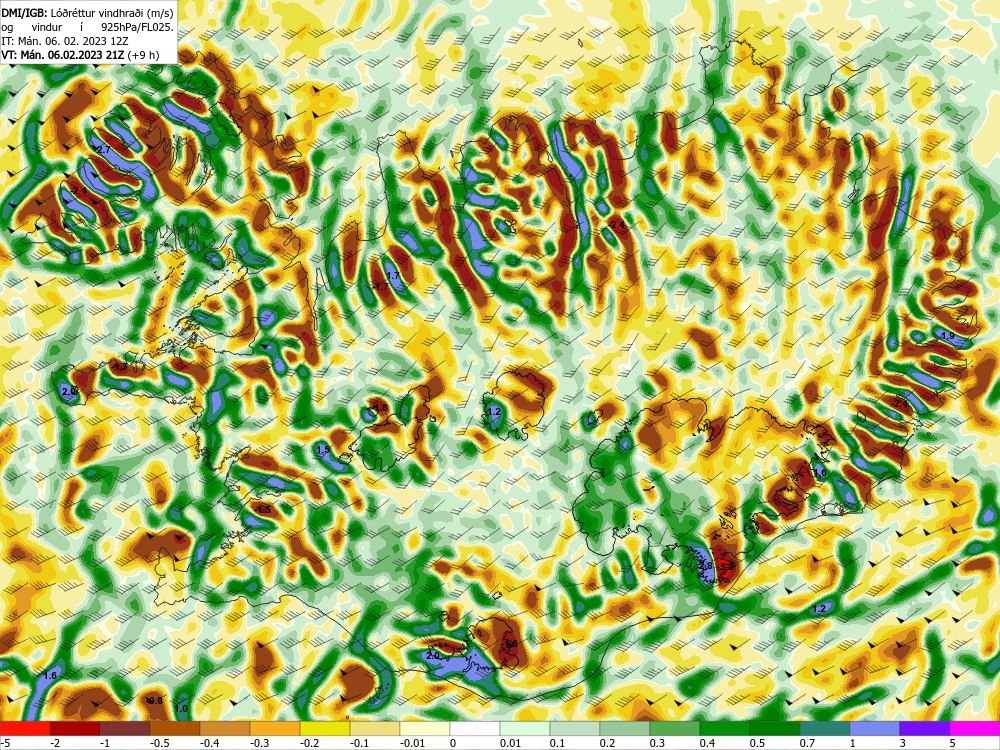Pick the green legend swatch between 0.3 and 0.4
Viewport: 1000px width, 750px height.
coord(675,728)
